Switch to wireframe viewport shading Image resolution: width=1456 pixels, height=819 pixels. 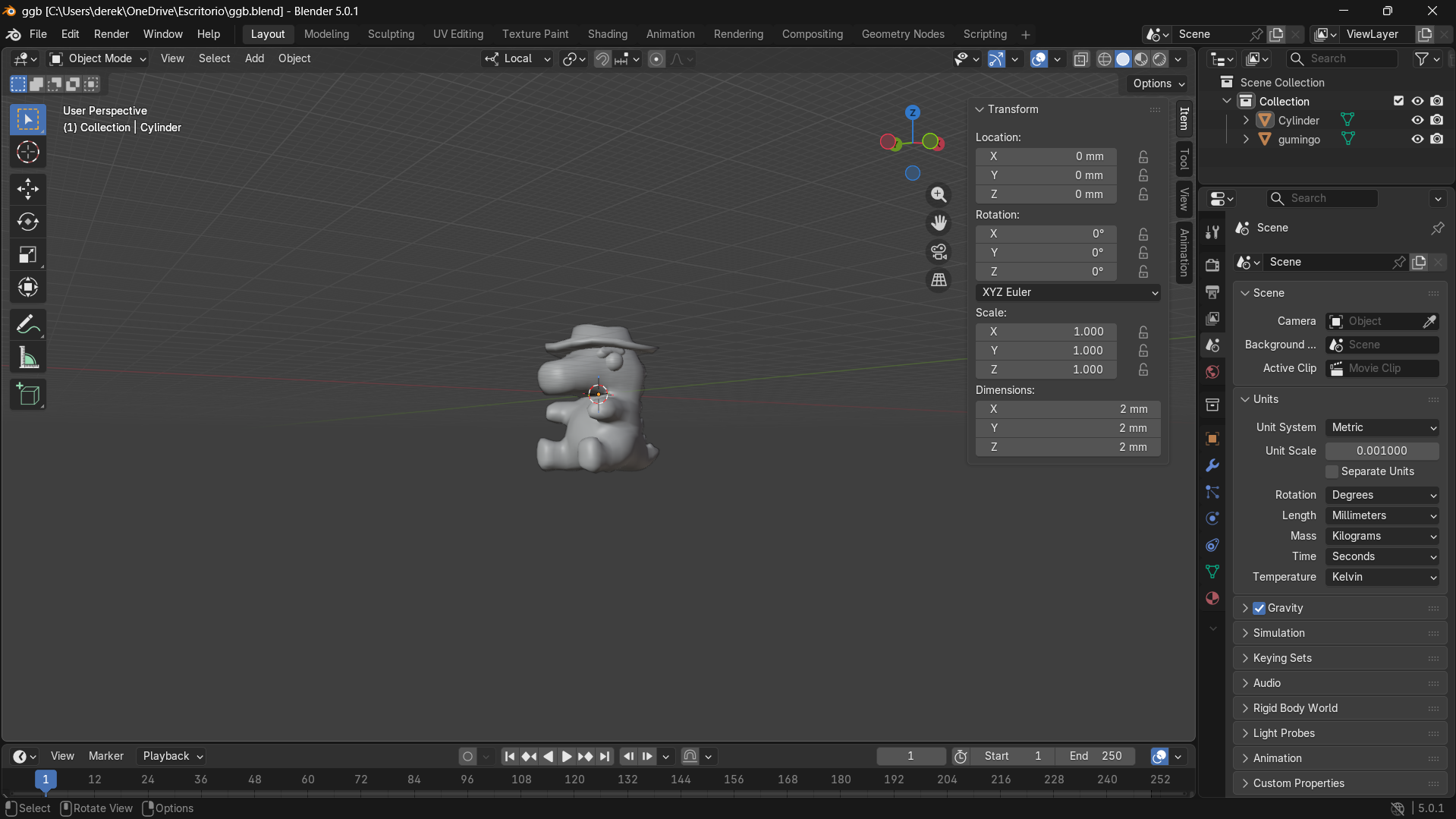(1105, 59)
